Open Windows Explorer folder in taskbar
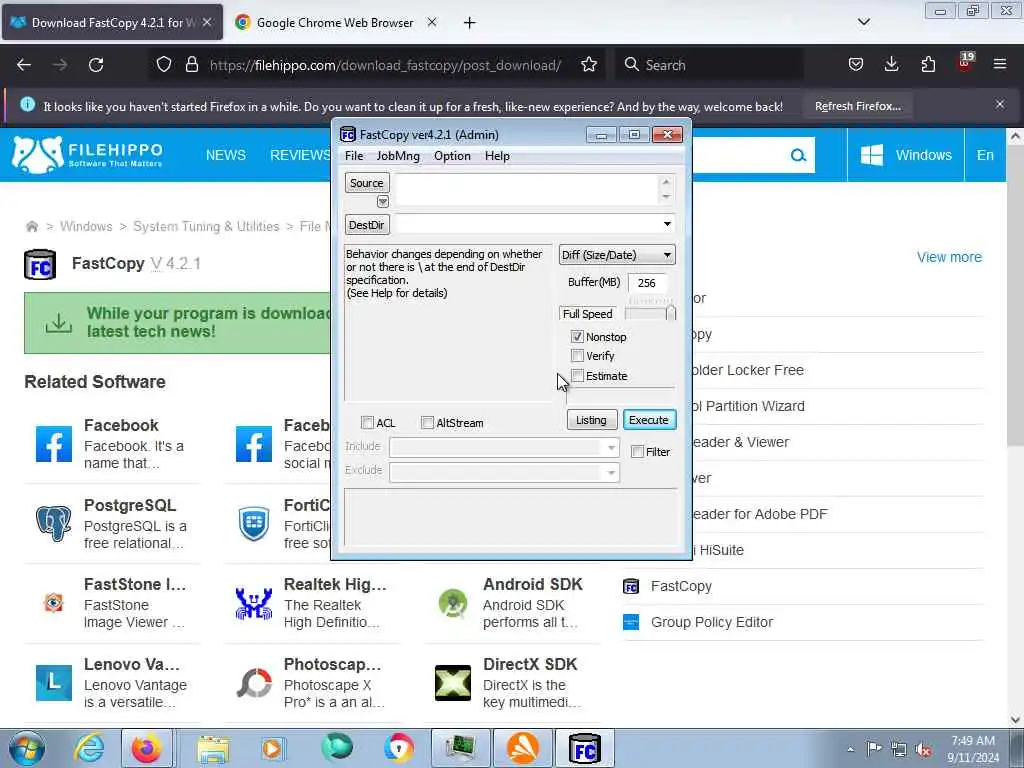Image resolution: width=1024 pixels, height=768 pixels. pos(213,748)
